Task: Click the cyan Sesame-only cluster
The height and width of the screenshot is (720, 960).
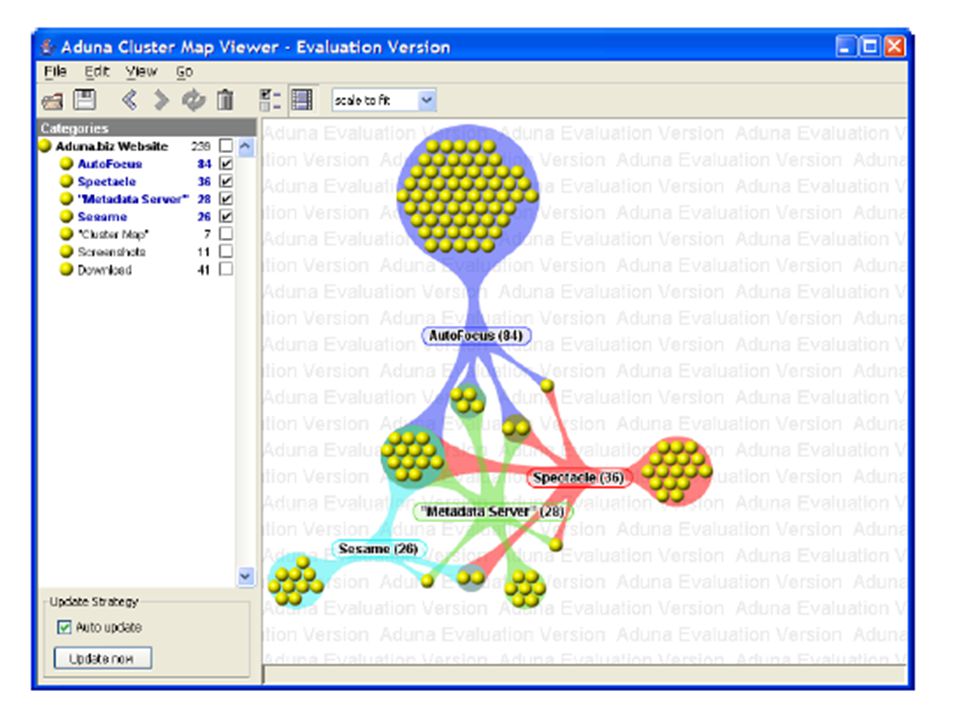Action: point(296,581)
